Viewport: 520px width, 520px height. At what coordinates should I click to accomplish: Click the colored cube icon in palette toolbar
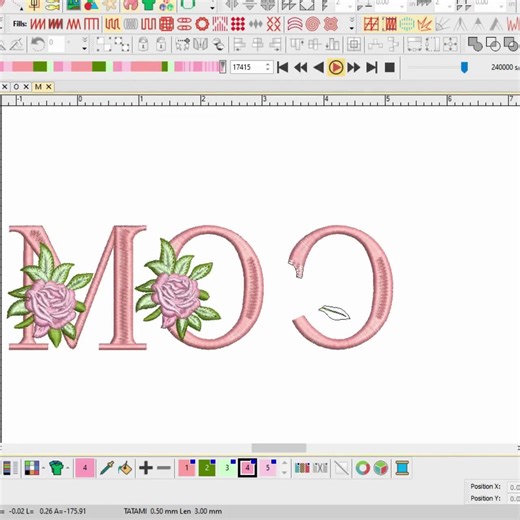(x=381, y=468)
